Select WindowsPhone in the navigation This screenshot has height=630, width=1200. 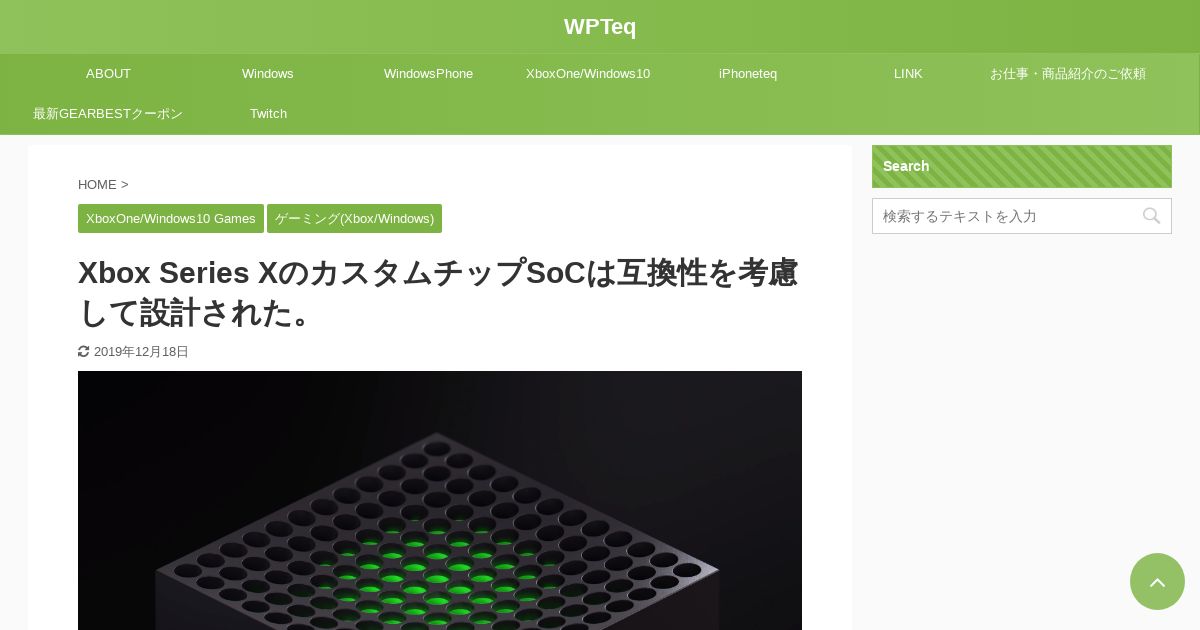click(x=428, y=73)
